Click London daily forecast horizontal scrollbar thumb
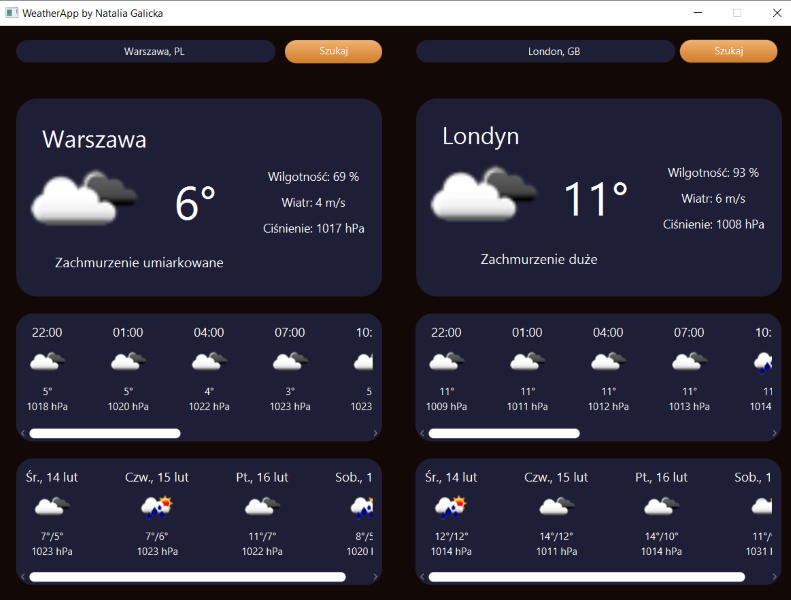This screenshot has height=600, width=791. [586, 577]
